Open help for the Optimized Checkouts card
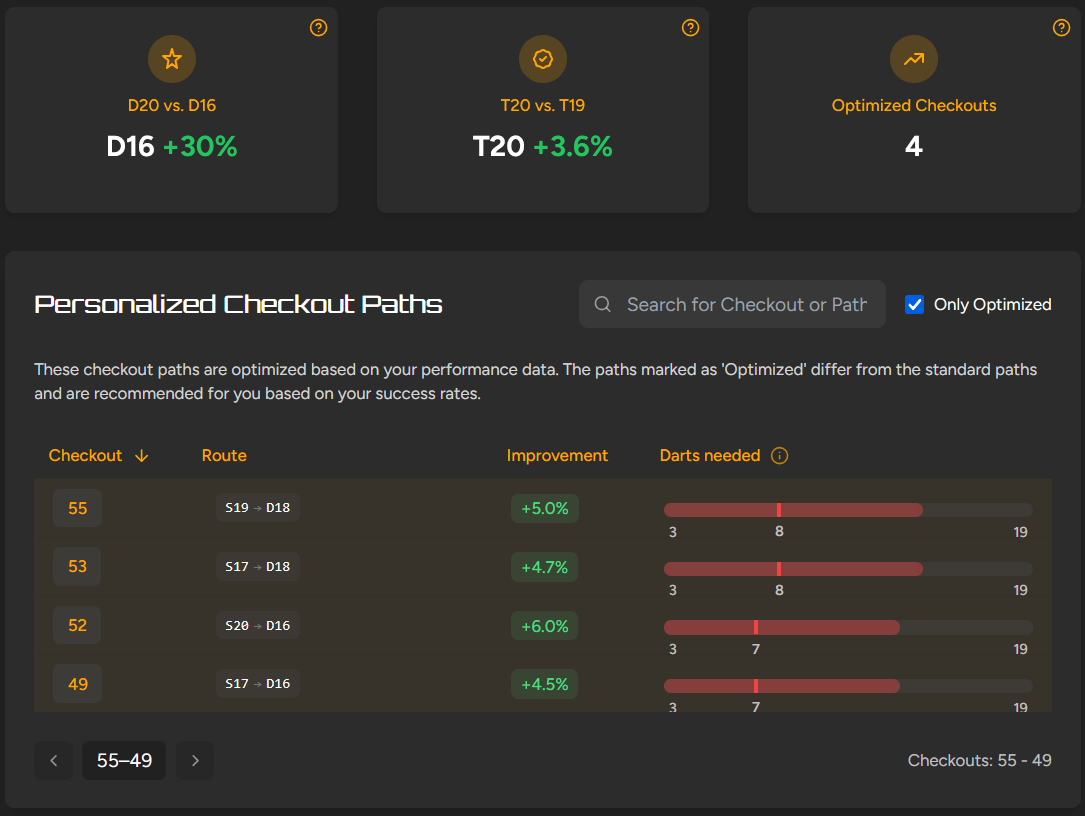Image resolution: width=1085 pixels, height=816 pixels. 1061,28
